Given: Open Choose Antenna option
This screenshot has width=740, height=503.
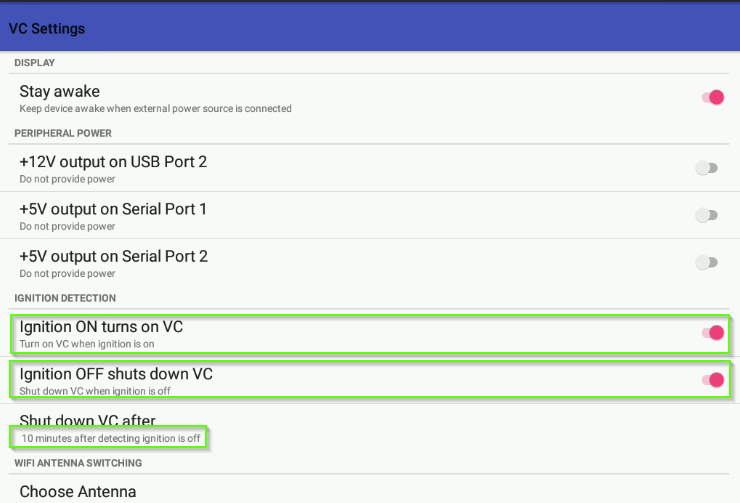Looking at the screenshot, I should click(370, 491).
